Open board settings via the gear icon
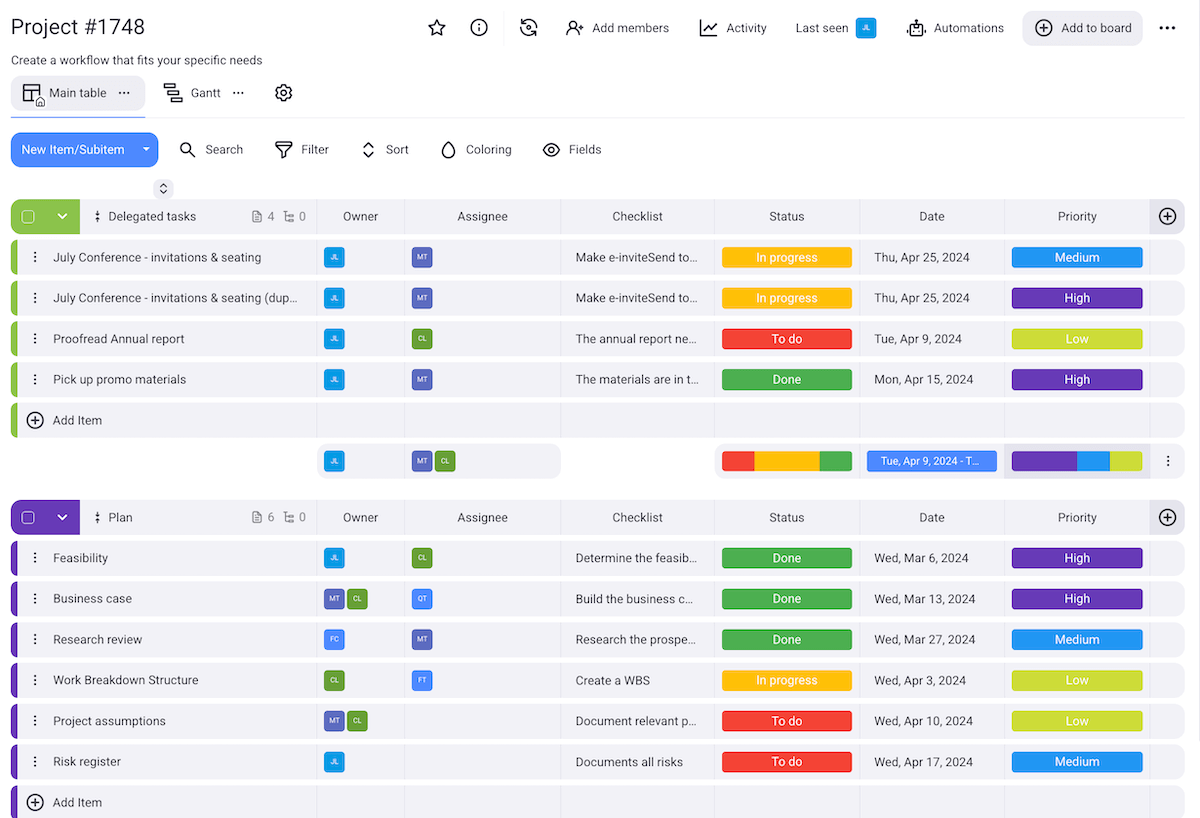 [283, 92]
